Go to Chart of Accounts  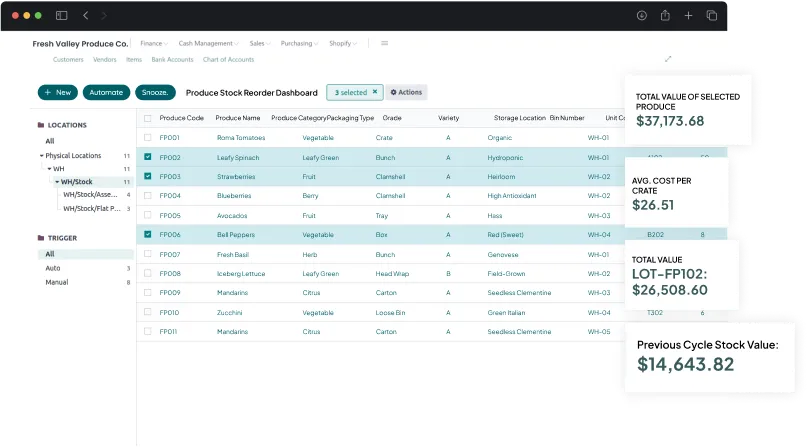228,60
